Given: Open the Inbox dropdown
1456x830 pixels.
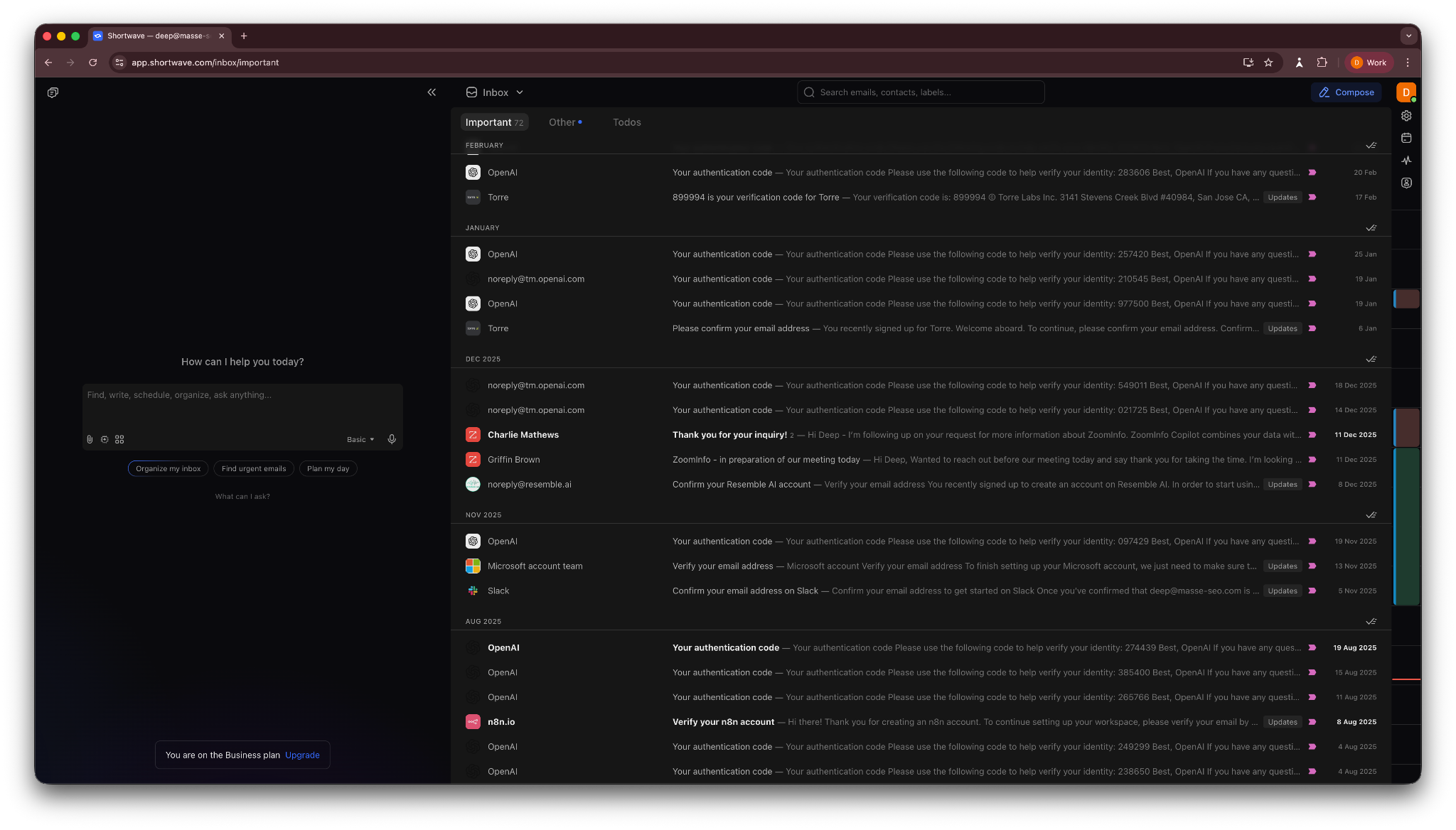Looking at the screenshot, I should (x=495, y=92).
